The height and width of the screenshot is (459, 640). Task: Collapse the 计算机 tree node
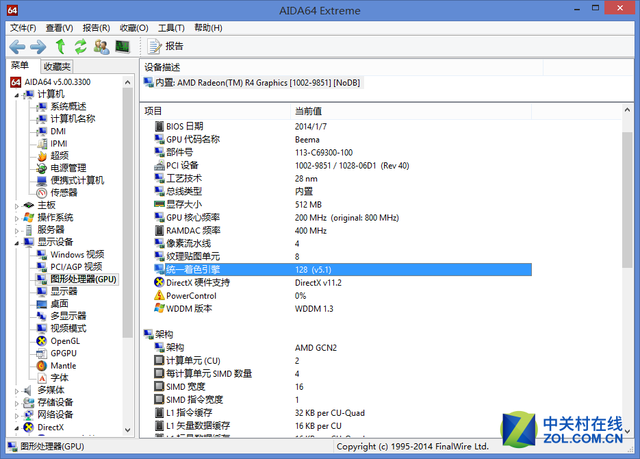point(16,95)
